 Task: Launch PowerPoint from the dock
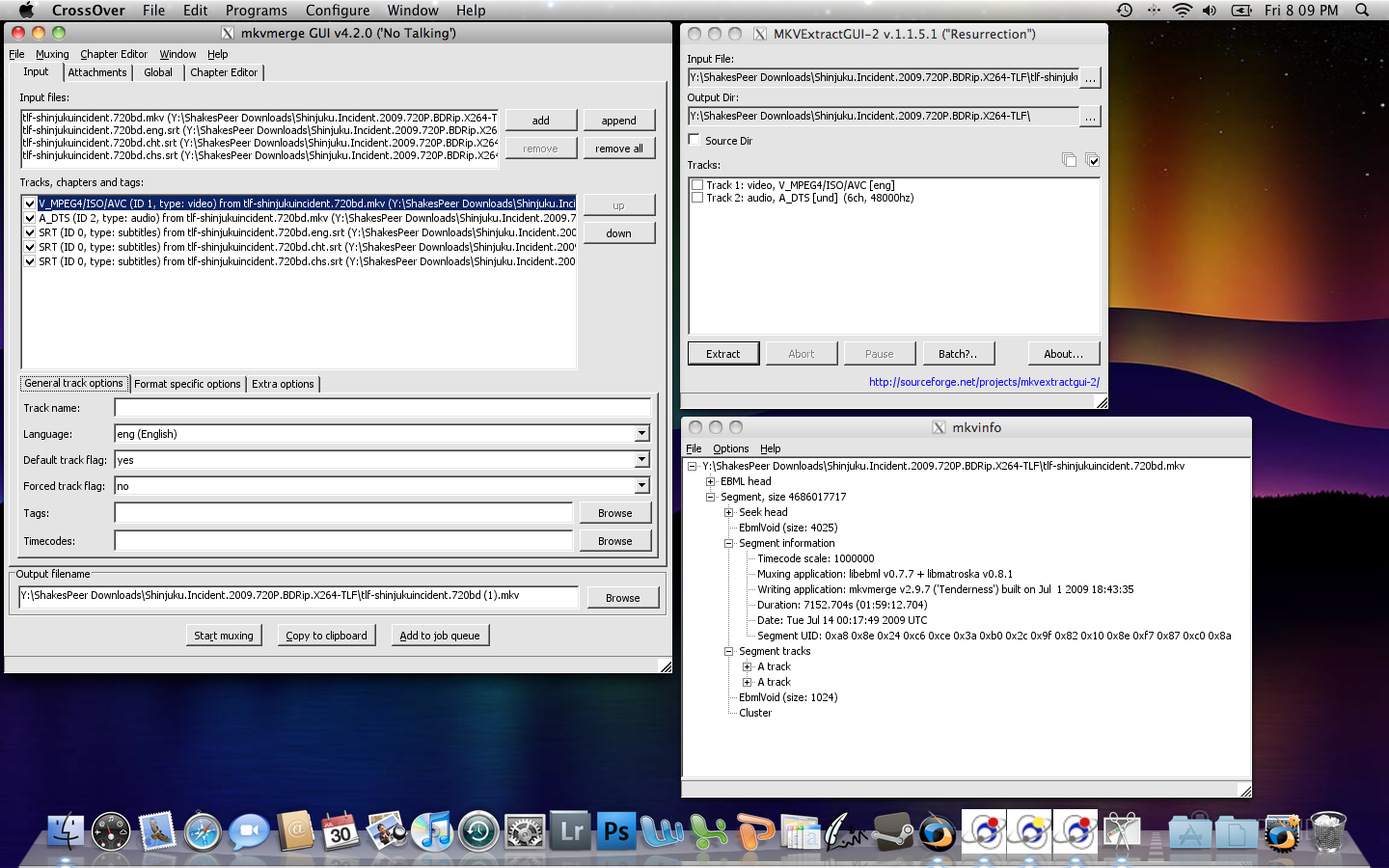tap(755, 831)
